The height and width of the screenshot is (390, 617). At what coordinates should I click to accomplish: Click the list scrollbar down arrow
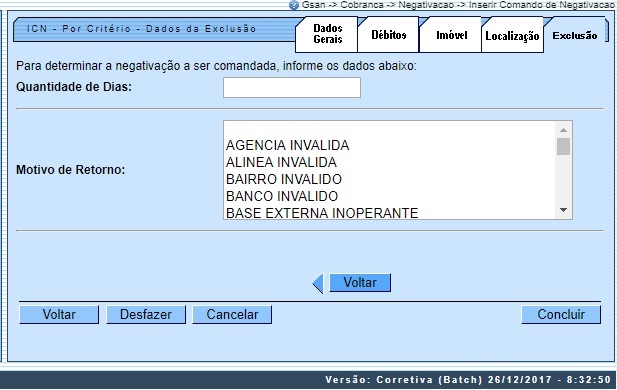[x=563, y=210]
